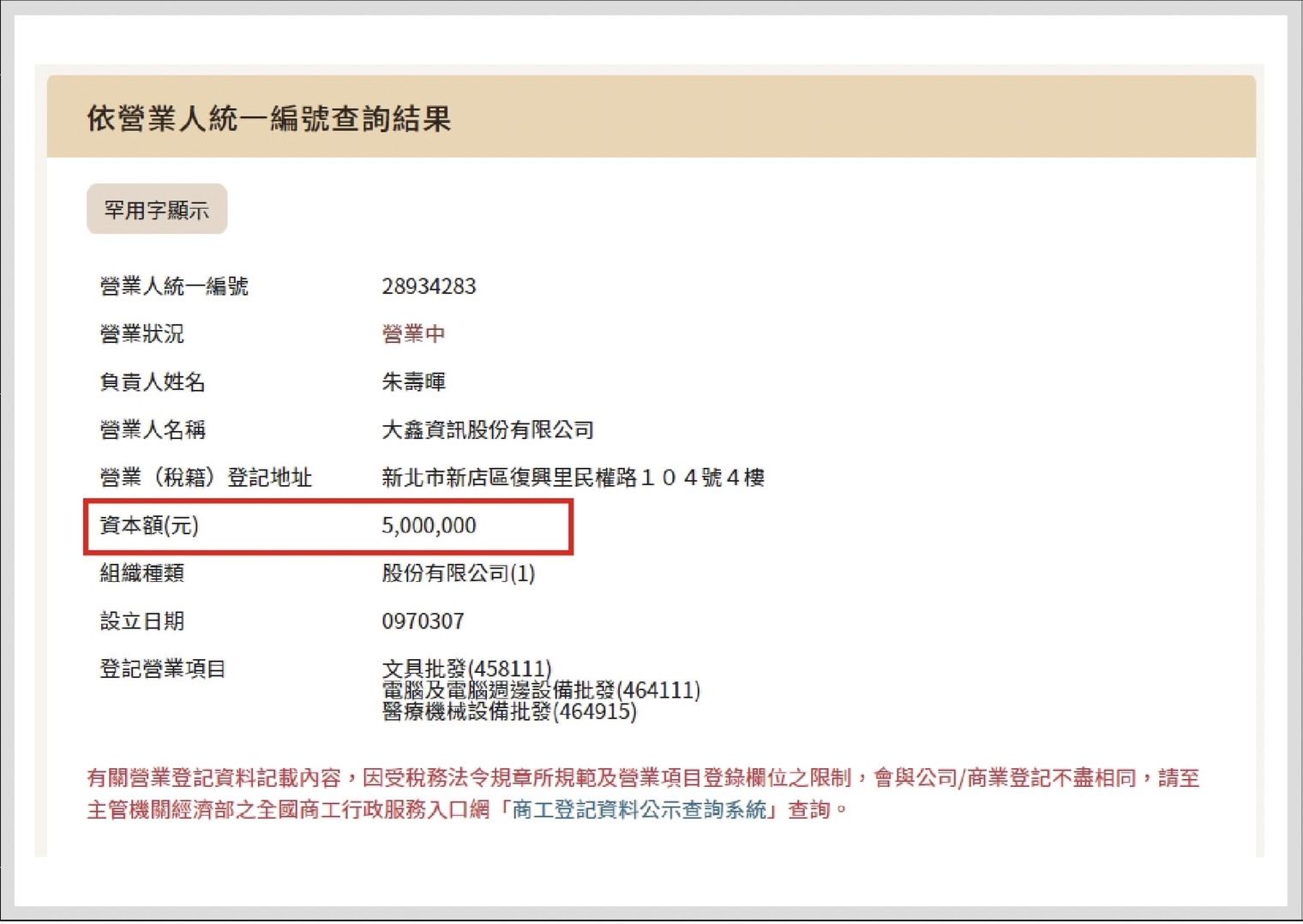This screenshot has width=1303, height=924.
Task: Click the 設立日期 field label
Action: click(141, 621)
